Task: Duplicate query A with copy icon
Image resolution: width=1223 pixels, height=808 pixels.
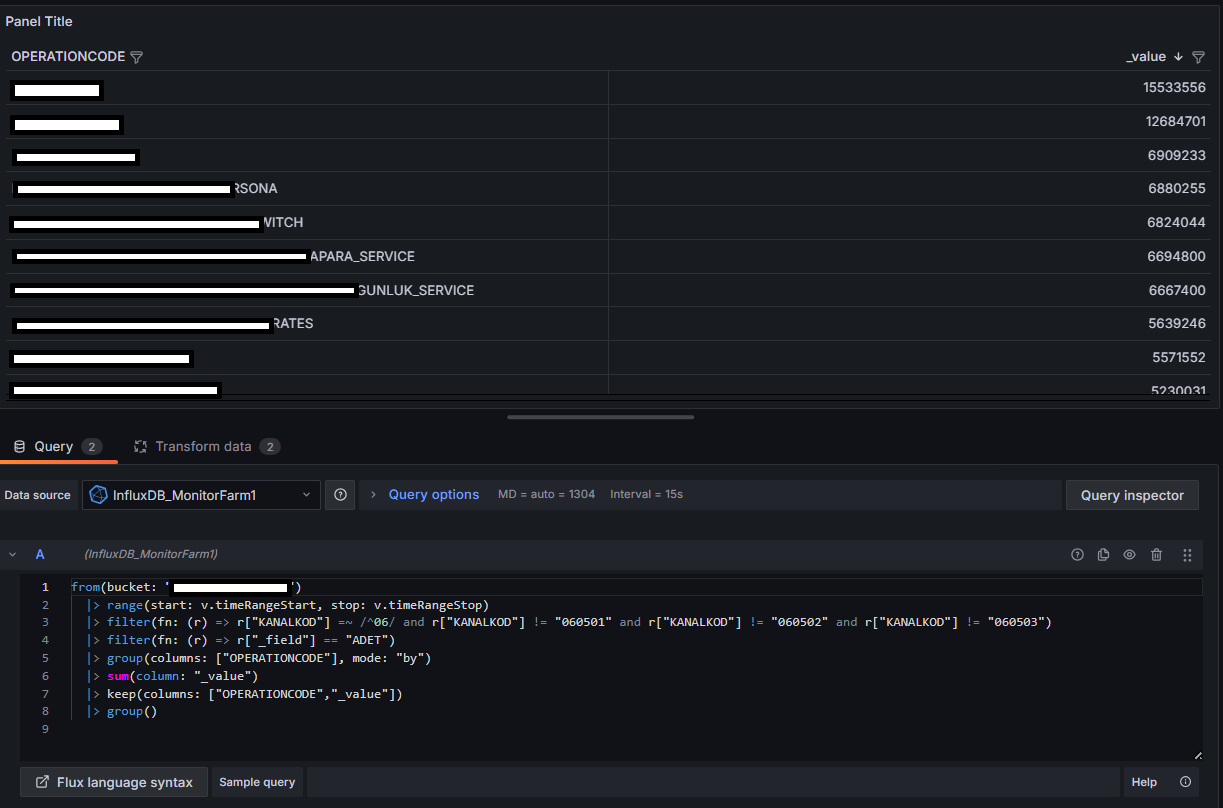Action: (1104, 554)
